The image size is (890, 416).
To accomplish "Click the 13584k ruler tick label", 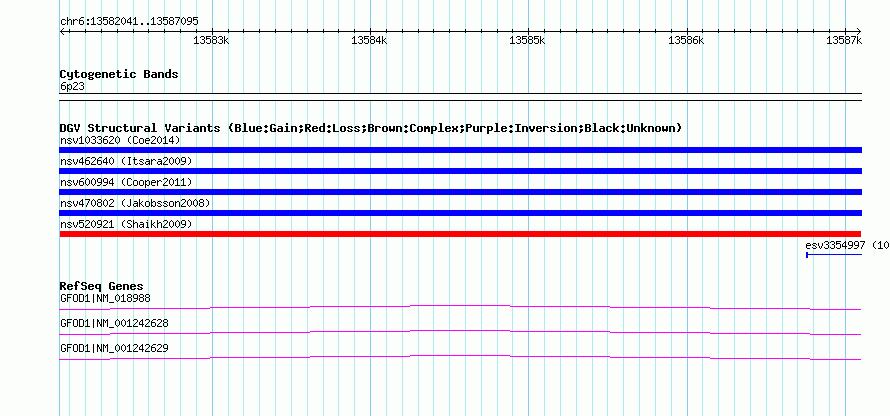I will (x=370, y=40).
